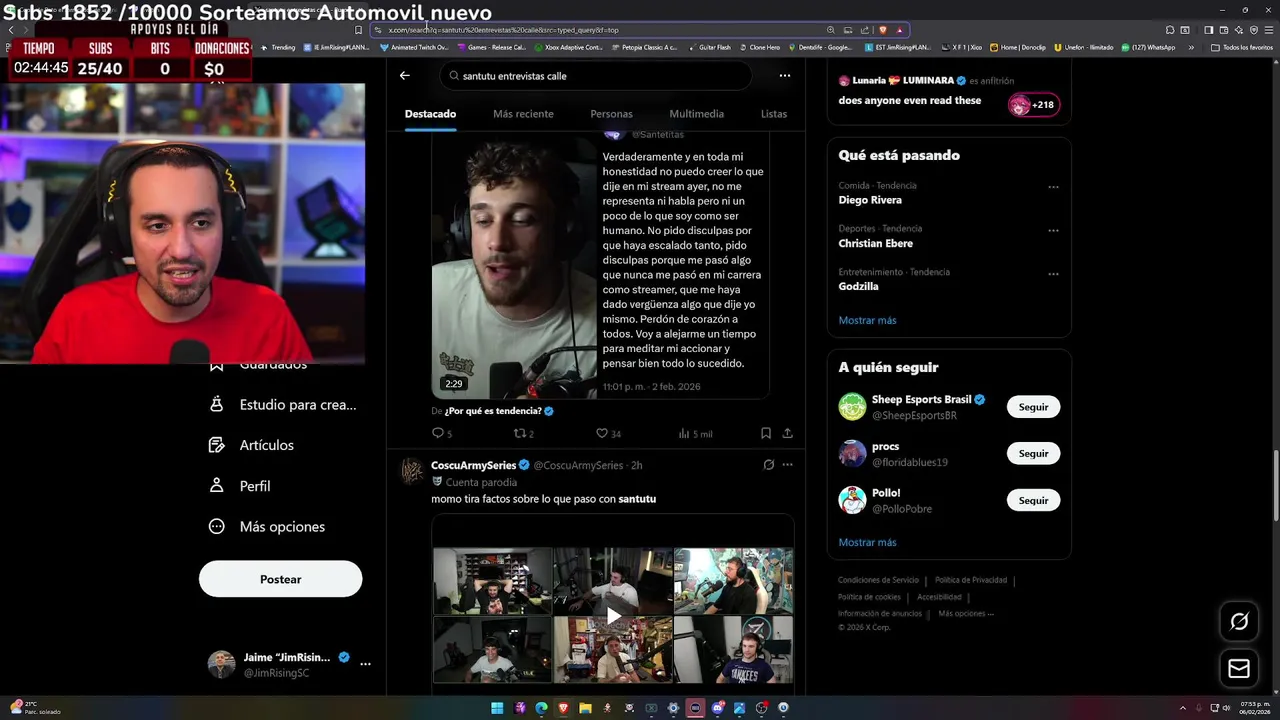Switch to Listas tab

click(x=774, y=114)
